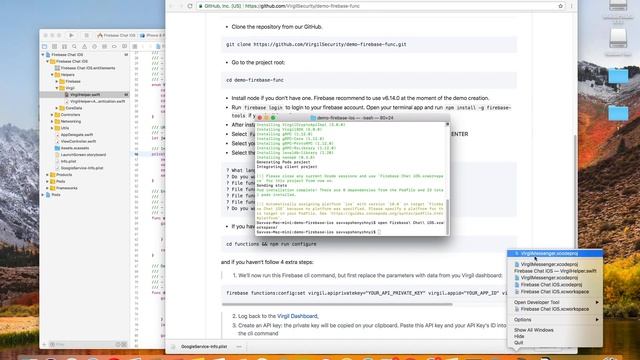
Task: Click the Terminal command prompt line
Action: (318, 232)
